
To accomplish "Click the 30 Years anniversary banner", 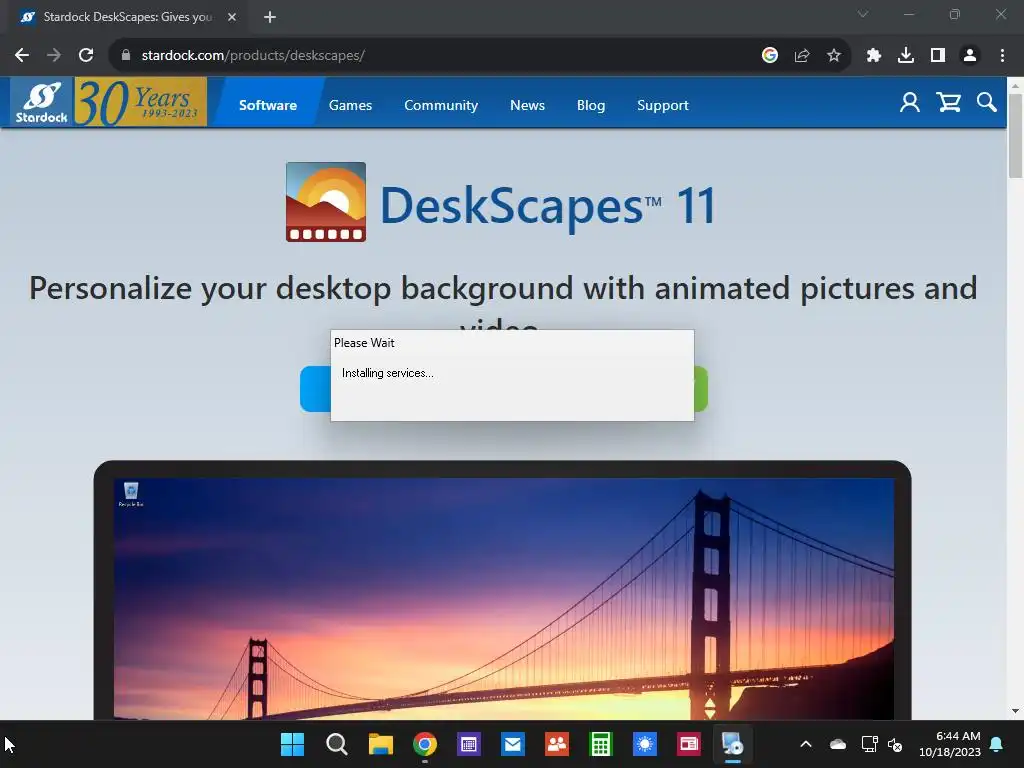I will tap(140, 102).
